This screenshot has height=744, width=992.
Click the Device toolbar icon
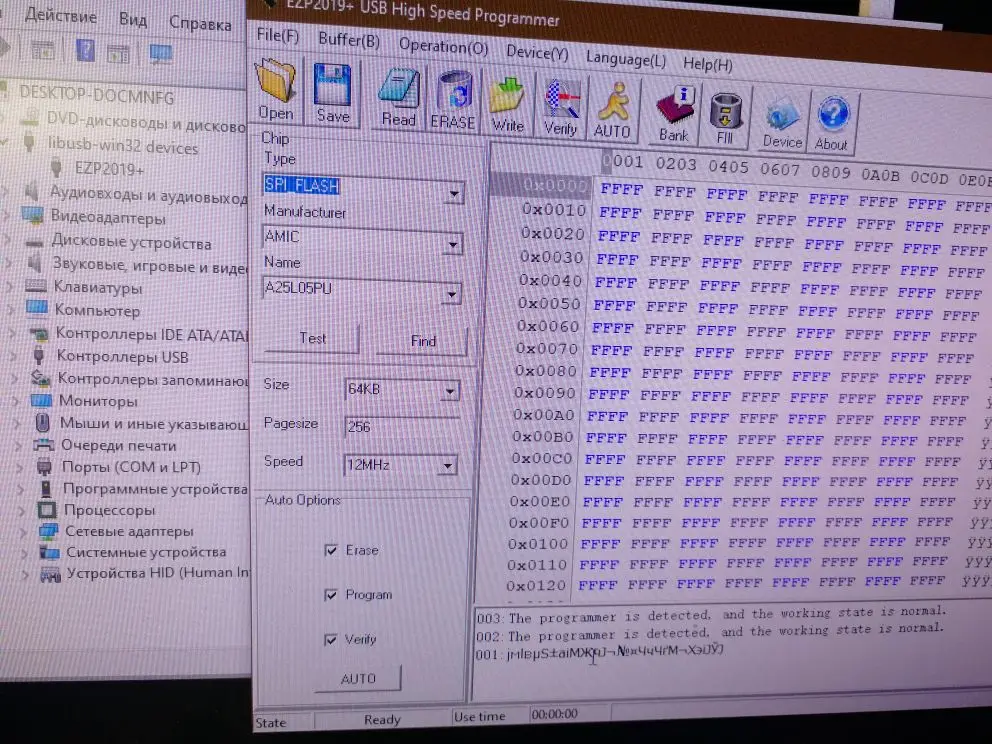tap(783, 115)
